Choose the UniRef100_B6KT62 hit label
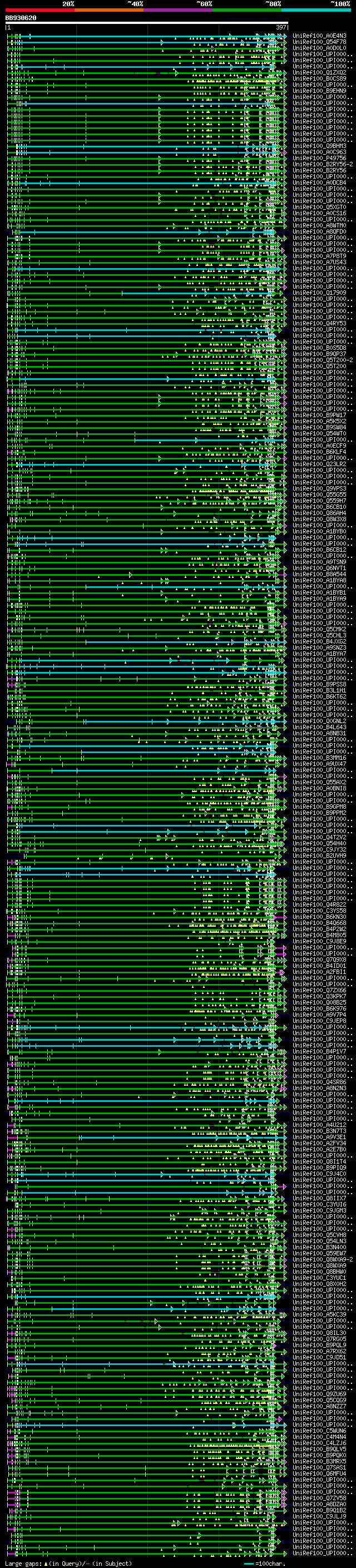 click(319, 696)
